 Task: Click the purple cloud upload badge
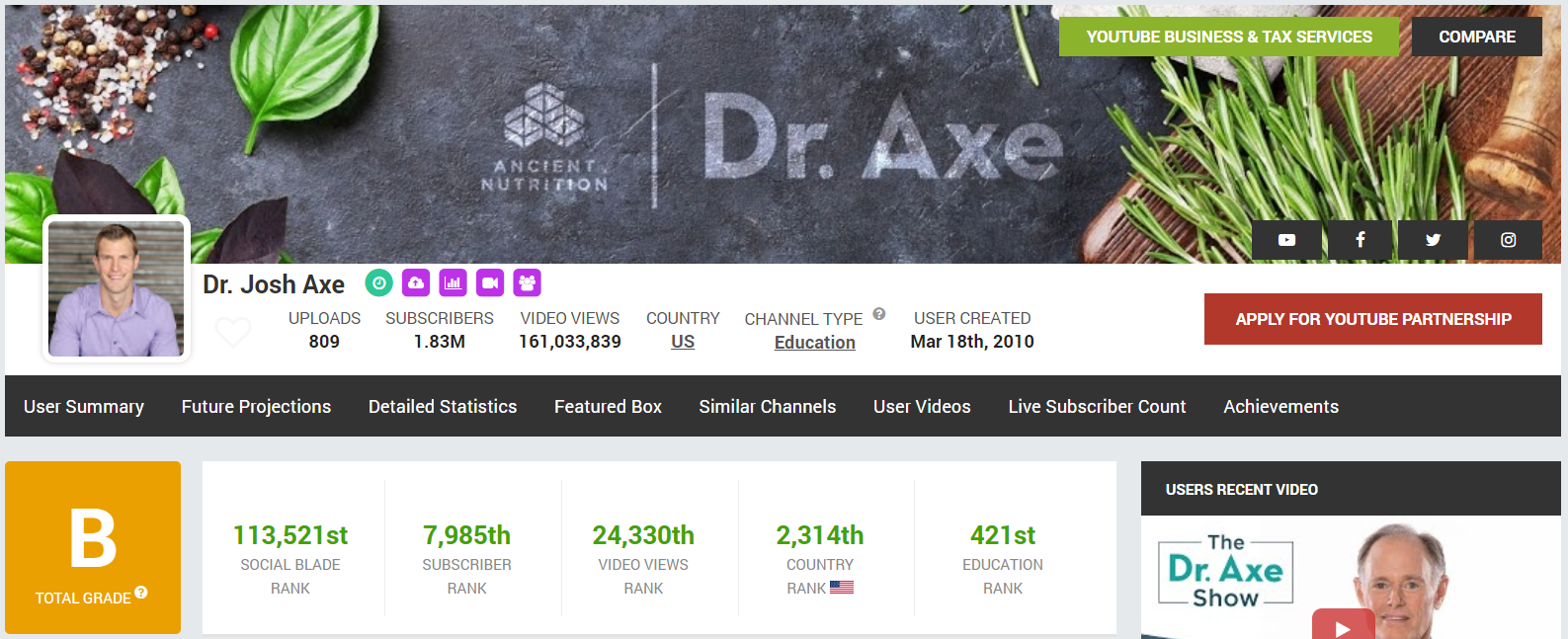[416, 283]
